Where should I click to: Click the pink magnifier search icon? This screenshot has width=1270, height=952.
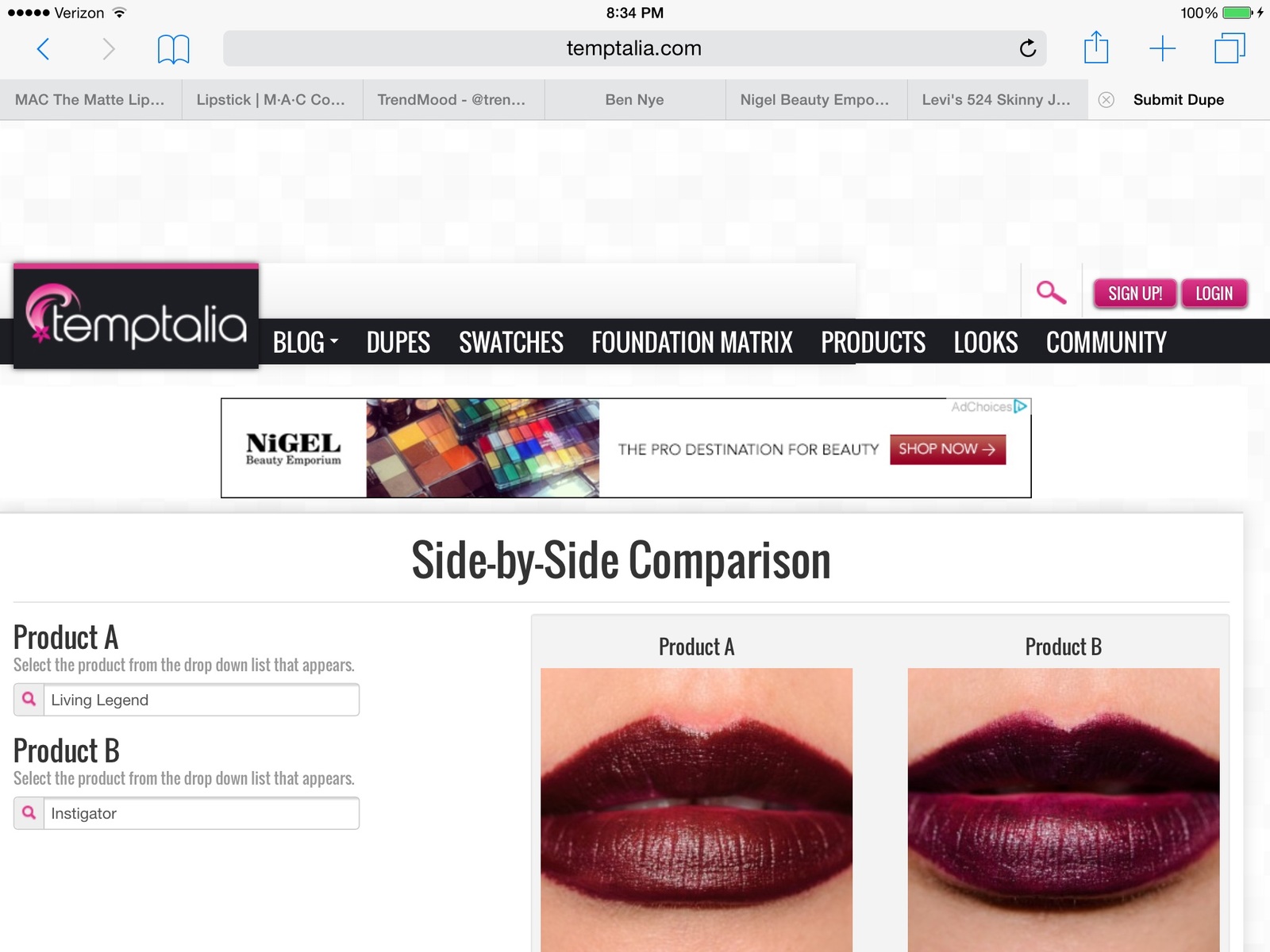click(1051, 292)
